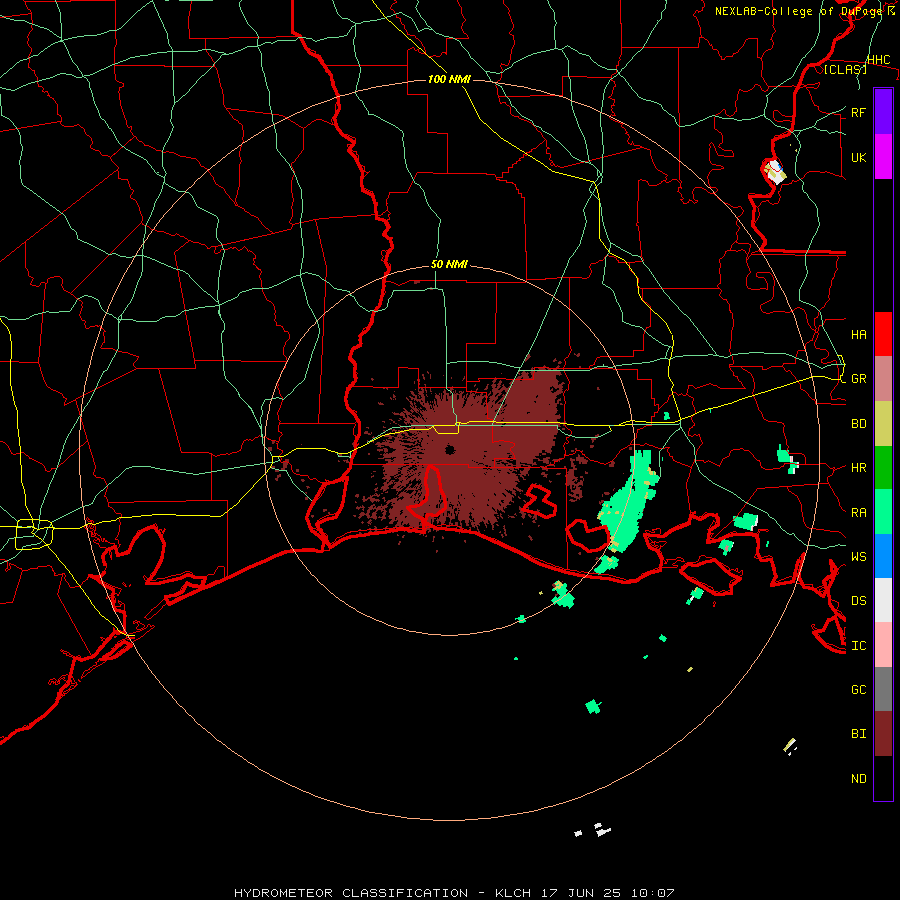This screenshot has width=900, height=900.
Task: Click the IC pink legend swatch
Action: (x=883, y=645)
